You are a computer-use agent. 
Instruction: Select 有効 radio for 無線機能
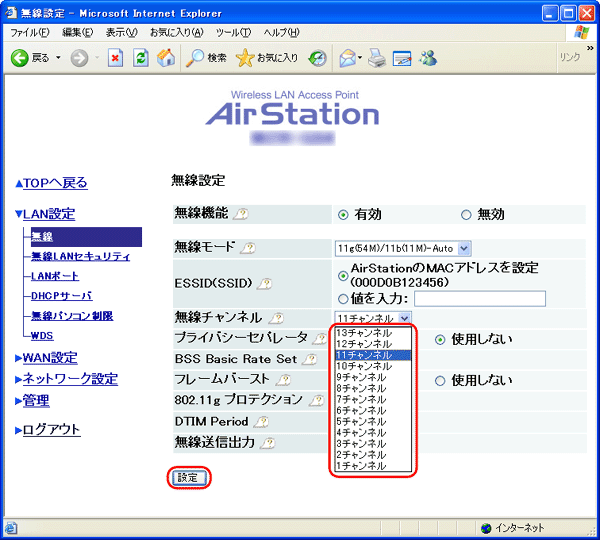pos(343,215)
